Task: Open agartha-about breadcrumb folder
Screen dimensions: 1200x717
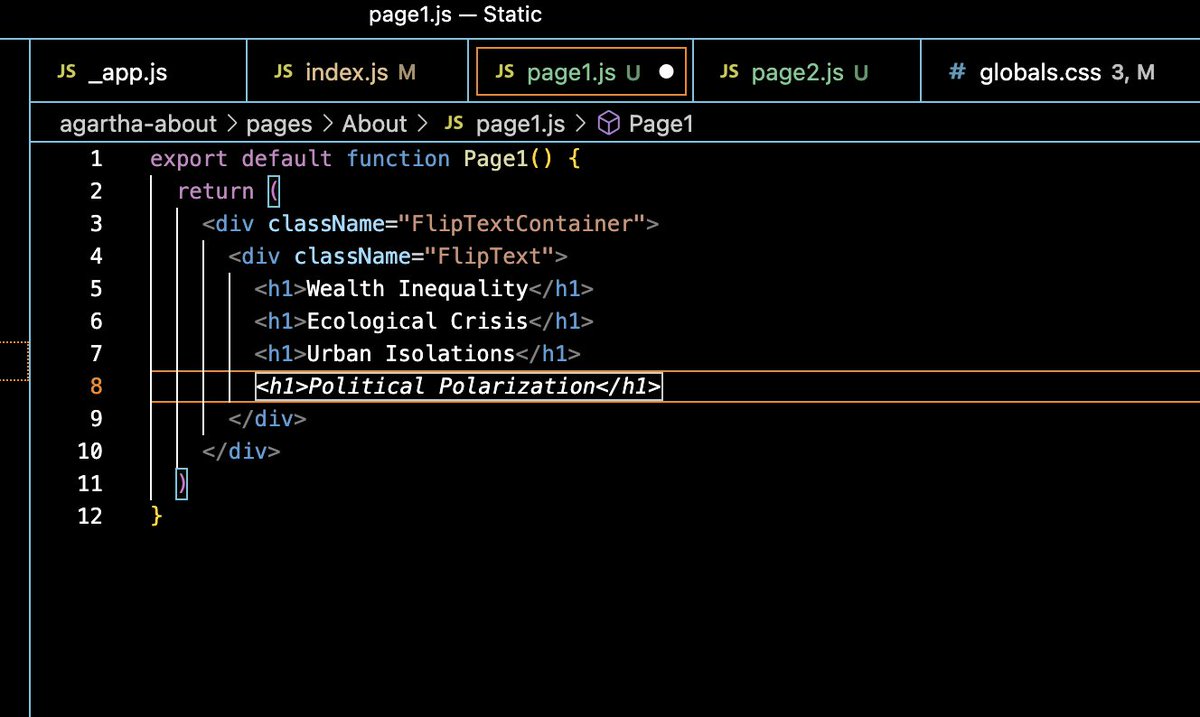Action: click(x=138, y=124)
